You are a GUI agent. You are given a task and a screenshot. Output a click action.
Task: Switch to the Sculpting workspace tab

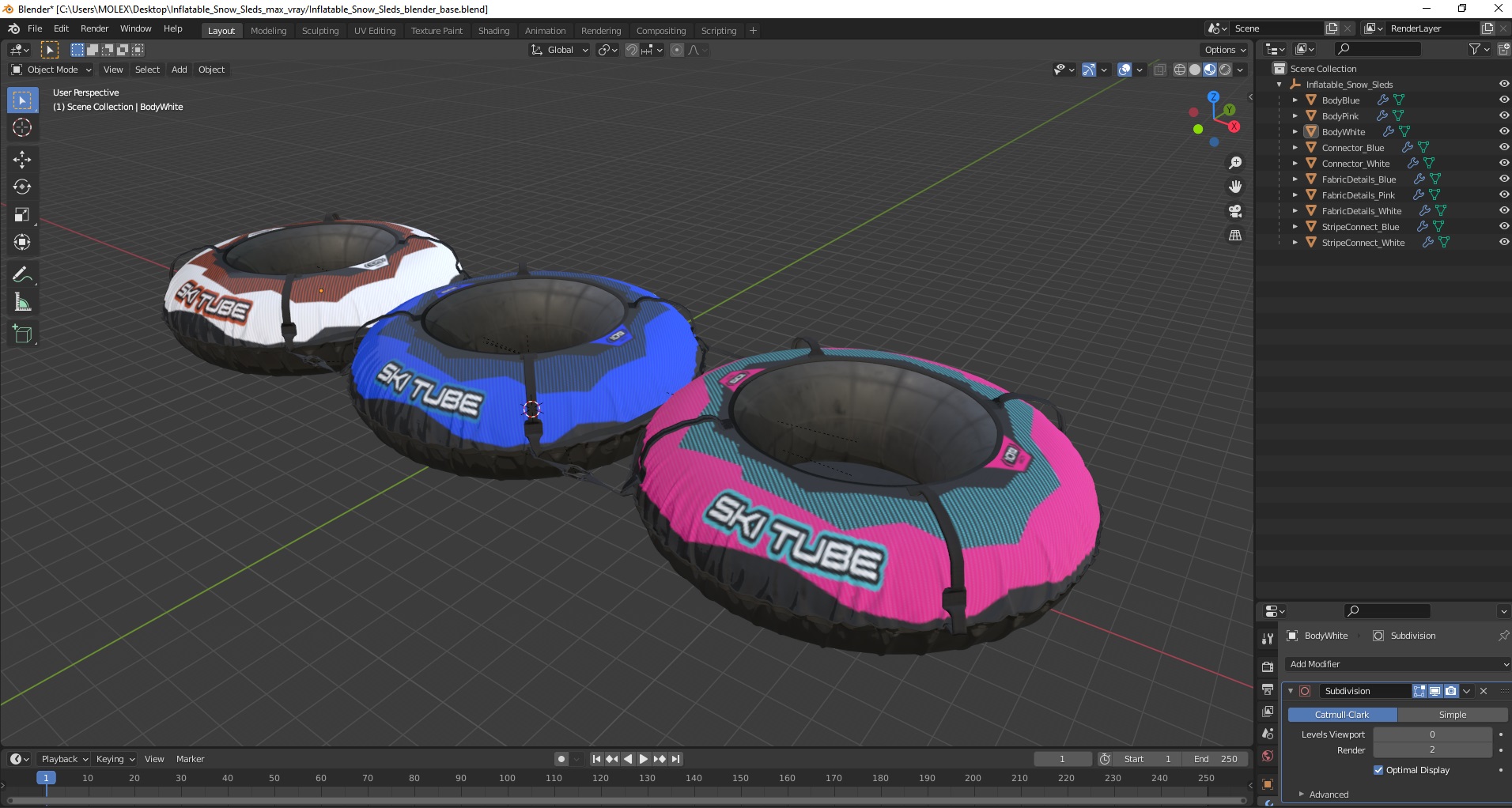click(319, 31)
